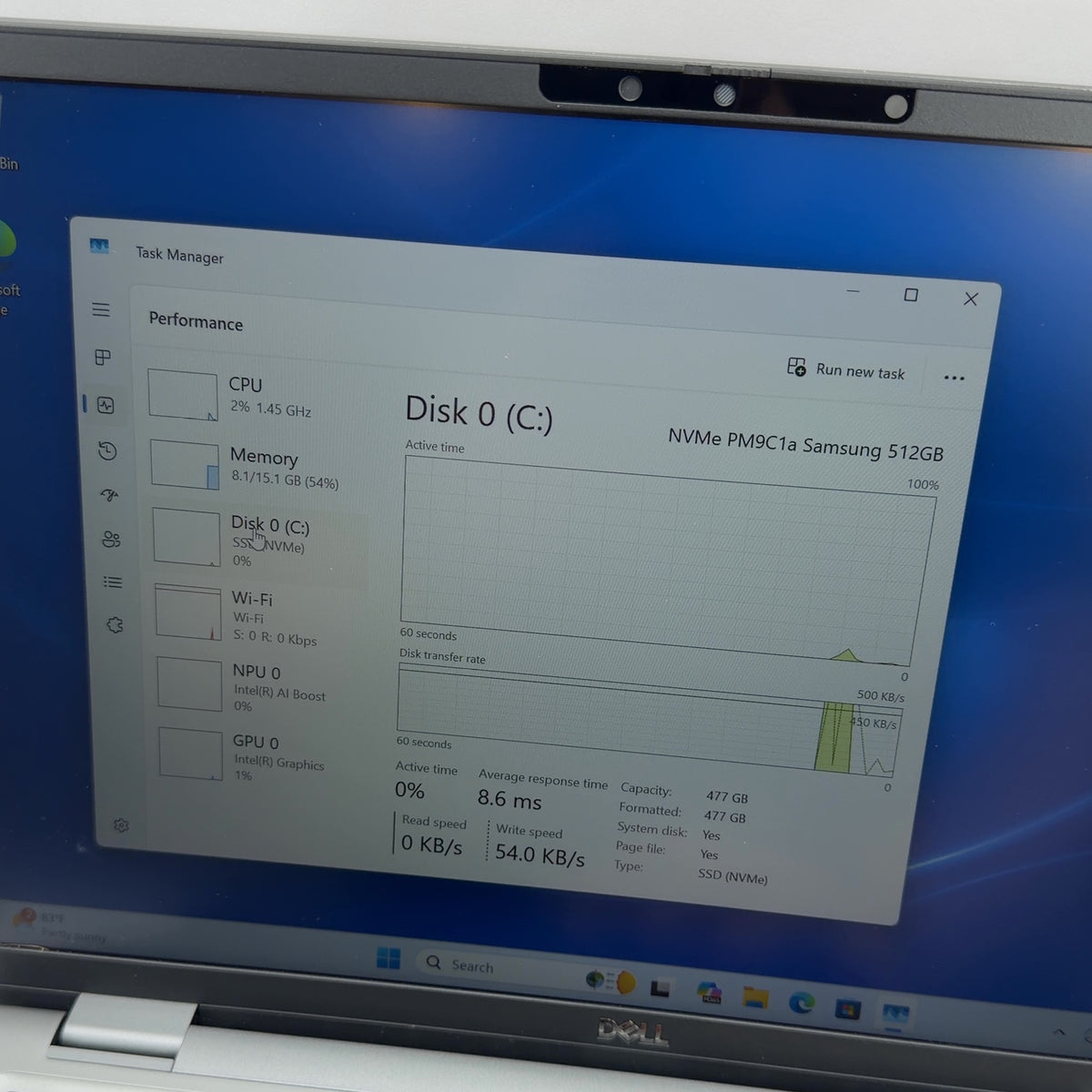The height and width of the screenshot is (1092, 1092).
Task: Click the 'Disk 0 (C:)' heading
Action: coord(479,413)
